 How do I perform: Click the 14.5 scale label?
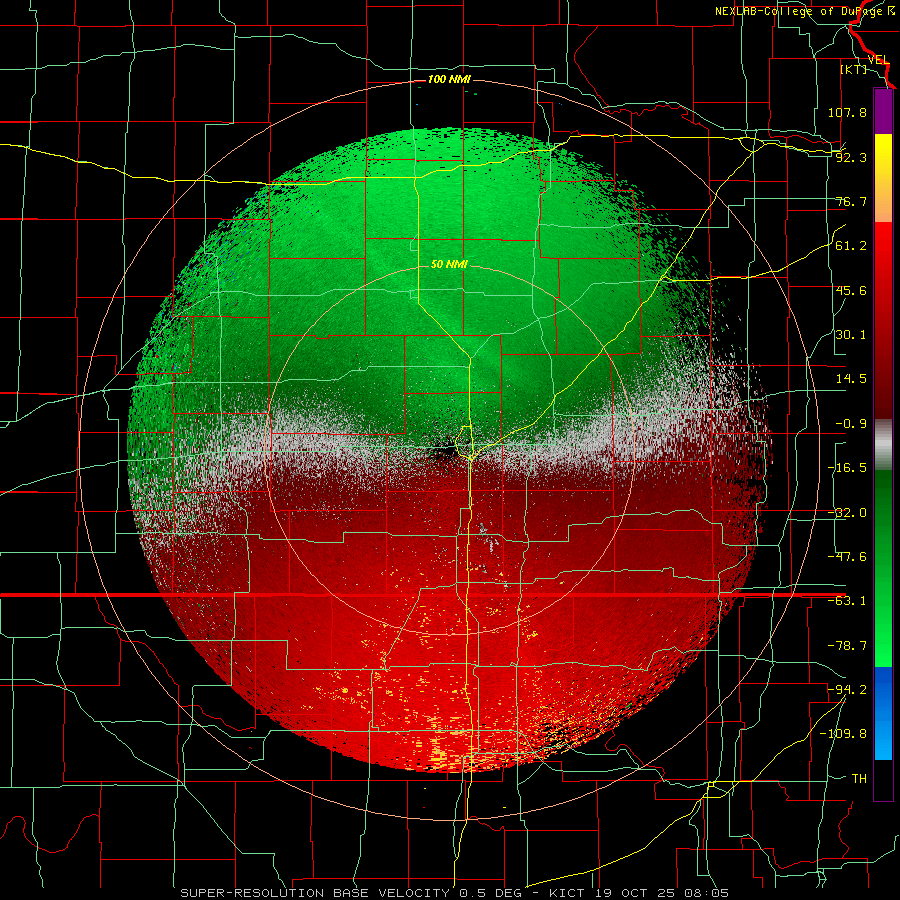851,379
